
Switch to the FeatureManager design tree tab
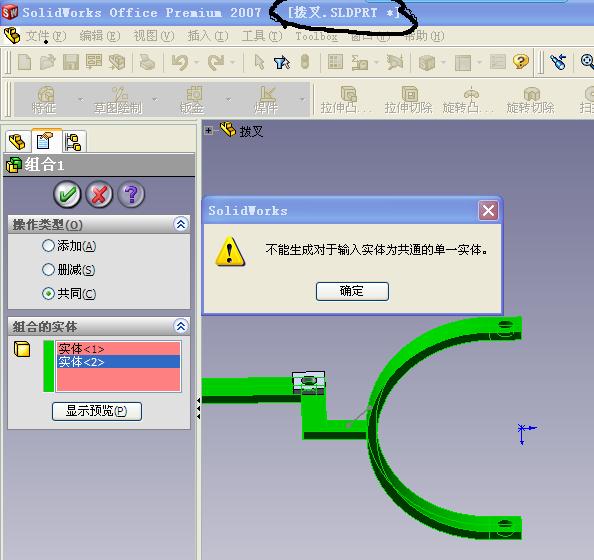[17, 142]
